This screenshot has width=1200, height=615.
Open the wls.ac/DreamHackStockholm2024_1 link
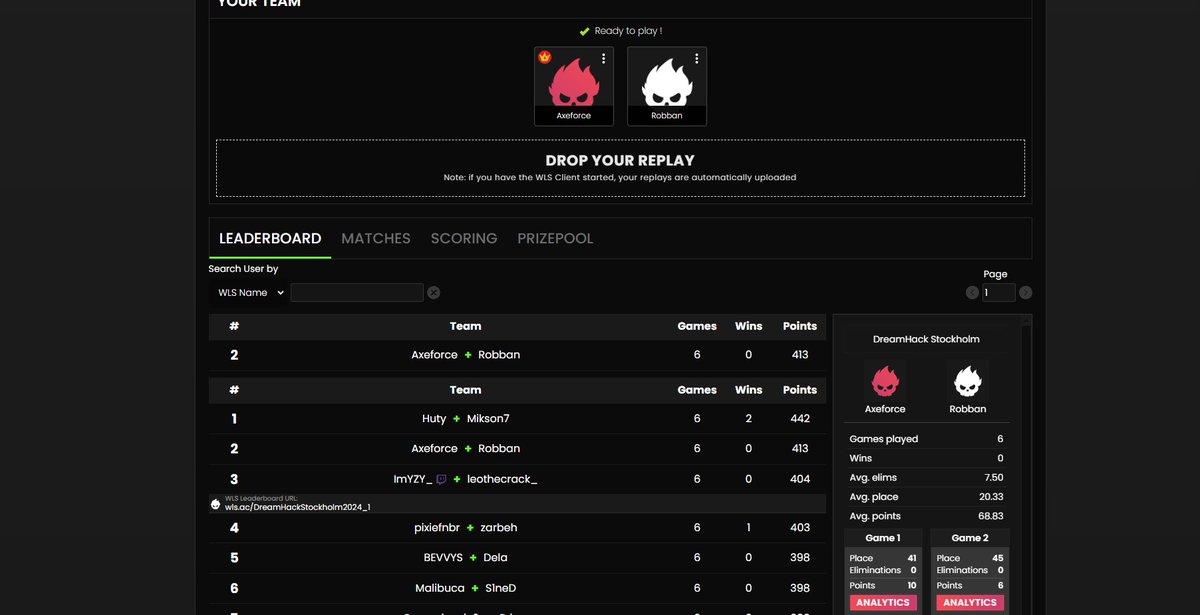(x=298, y=507)
